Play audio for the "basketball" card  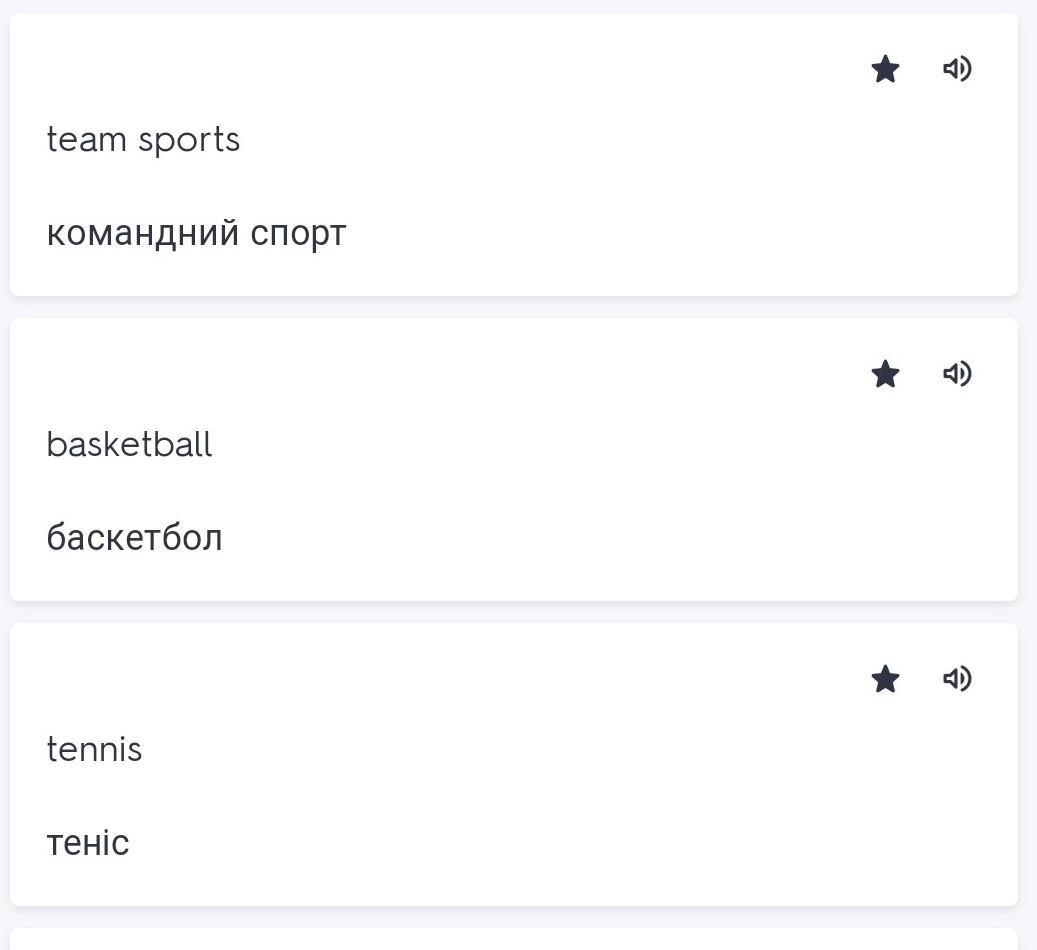pyautogui.click(x=957, y=374)
